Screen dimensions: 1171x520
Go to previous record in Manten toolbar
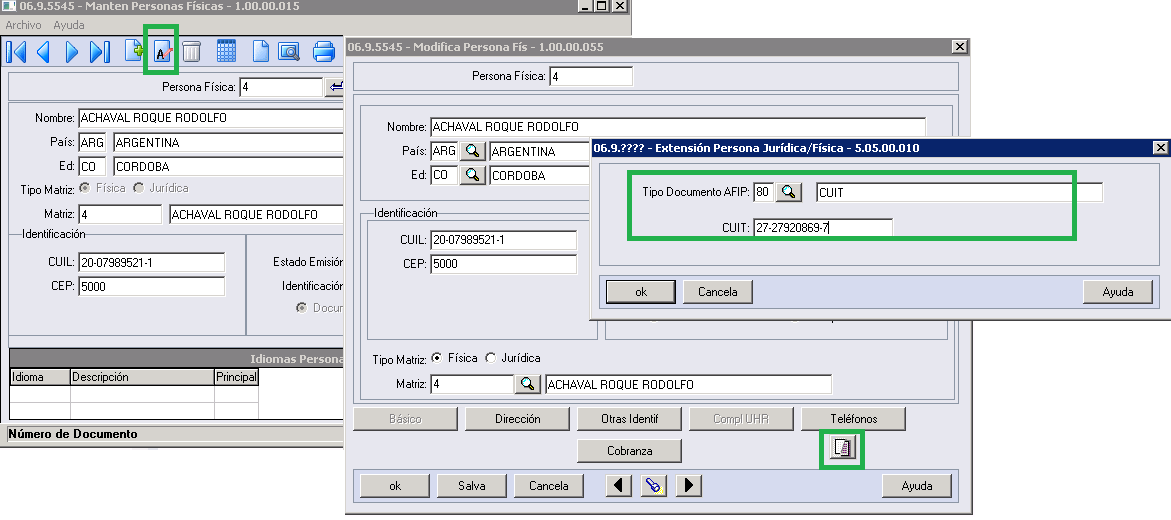pos(43,52)
